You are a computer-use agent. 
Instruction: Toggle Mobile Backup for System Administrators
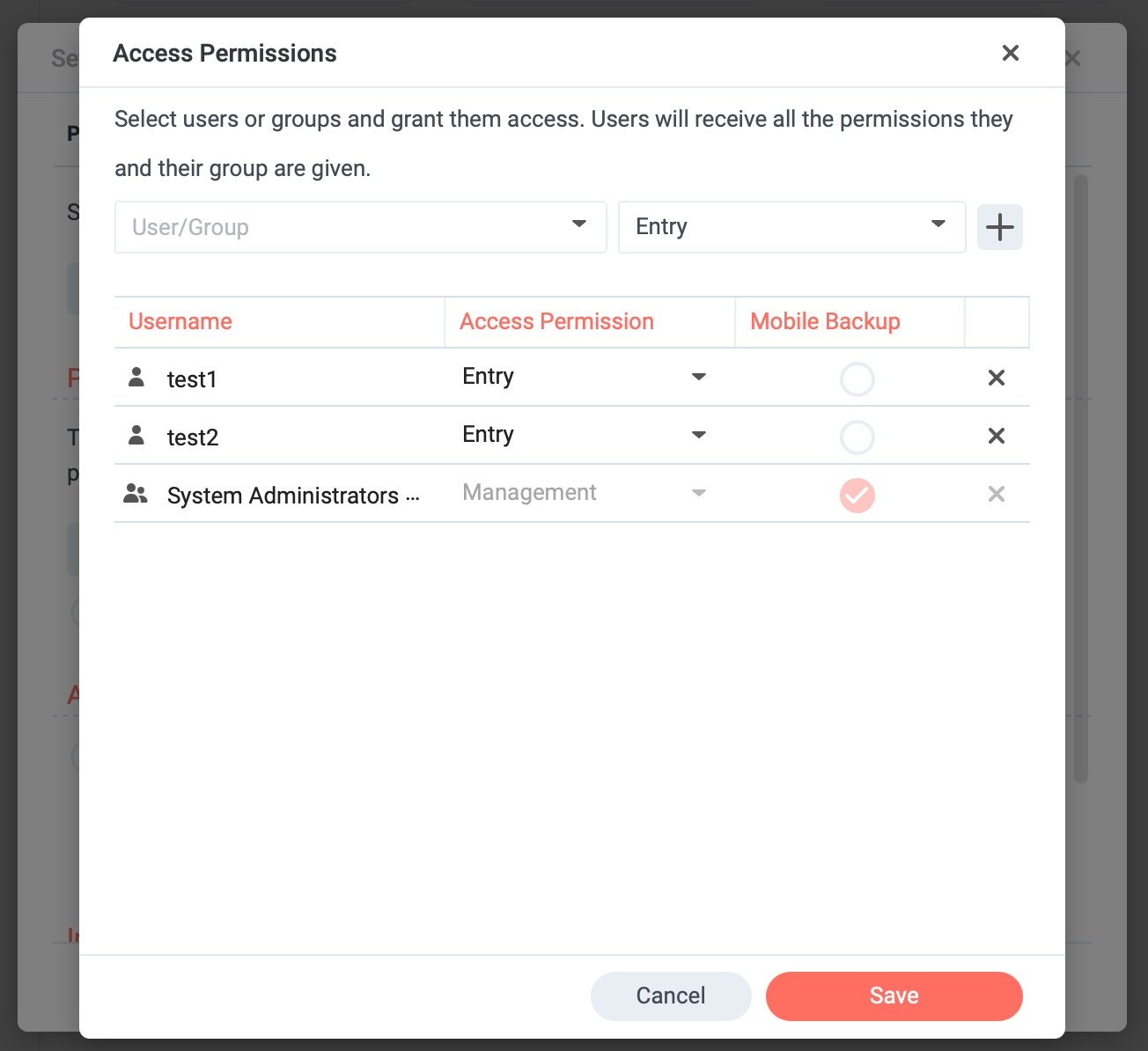[x=857, y=496]
